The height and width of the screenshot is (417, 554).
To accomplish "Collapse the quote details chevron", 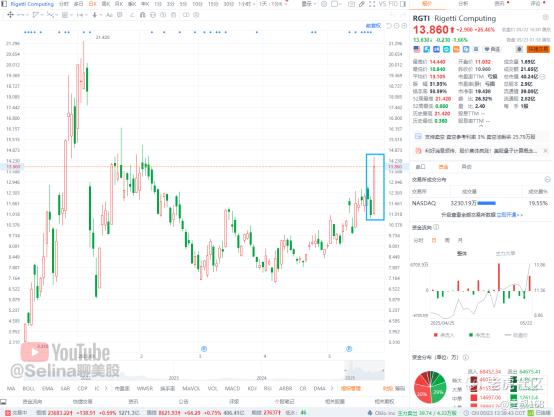I will (481, 126).
